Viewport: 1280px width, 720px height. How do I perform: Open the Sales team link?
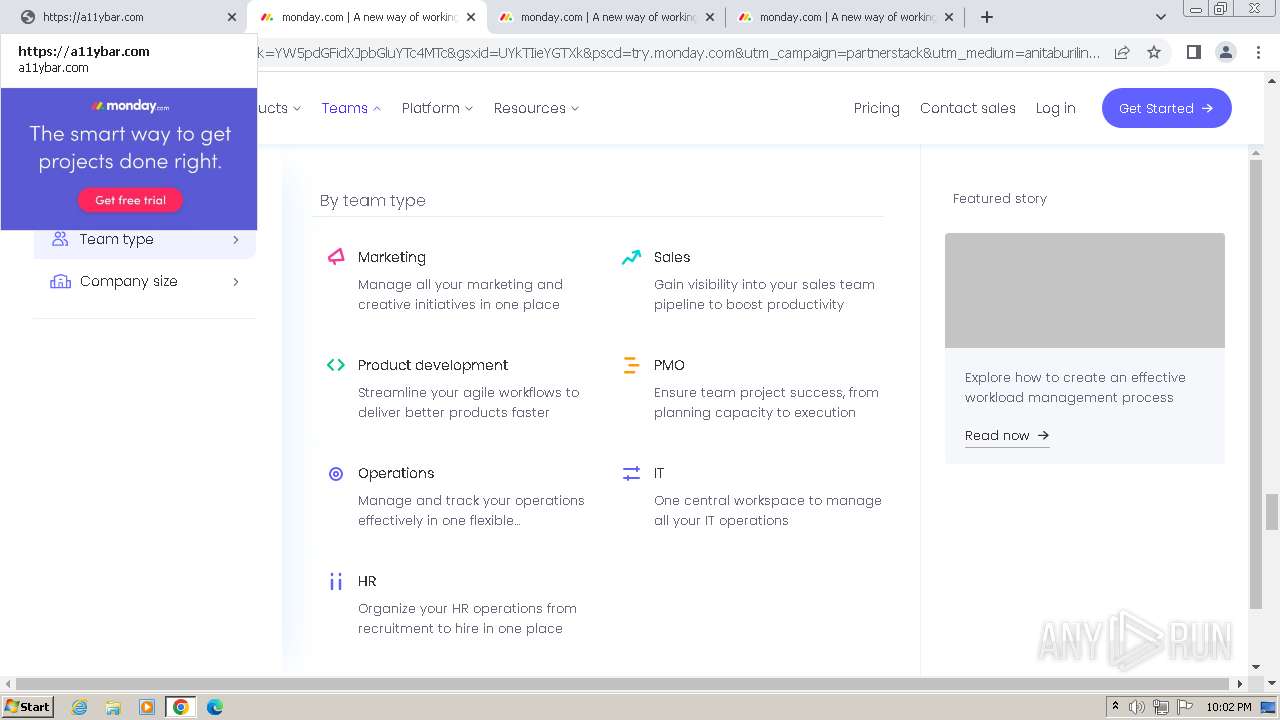coord(672,257)
